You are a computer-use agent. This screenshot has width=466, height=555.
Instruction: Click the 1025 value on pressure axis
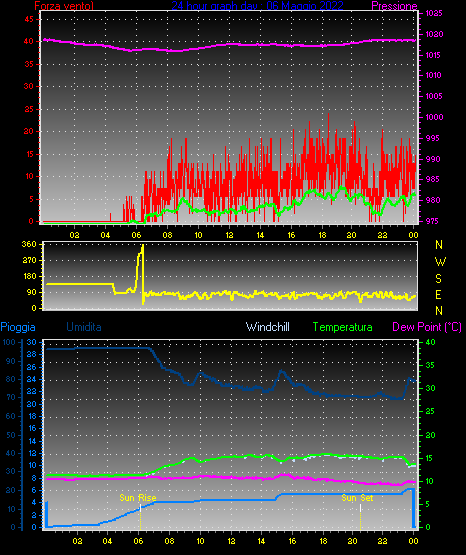434,13
